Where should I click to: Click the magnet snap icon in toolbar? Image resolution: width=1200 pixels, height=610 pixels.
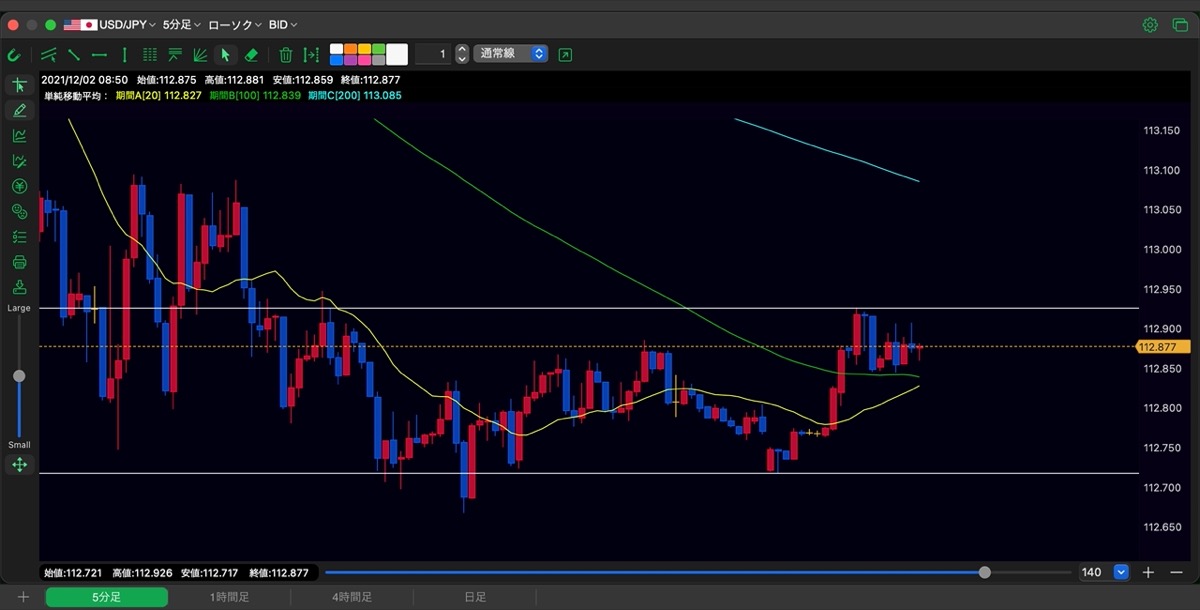[x=14, y=54]
